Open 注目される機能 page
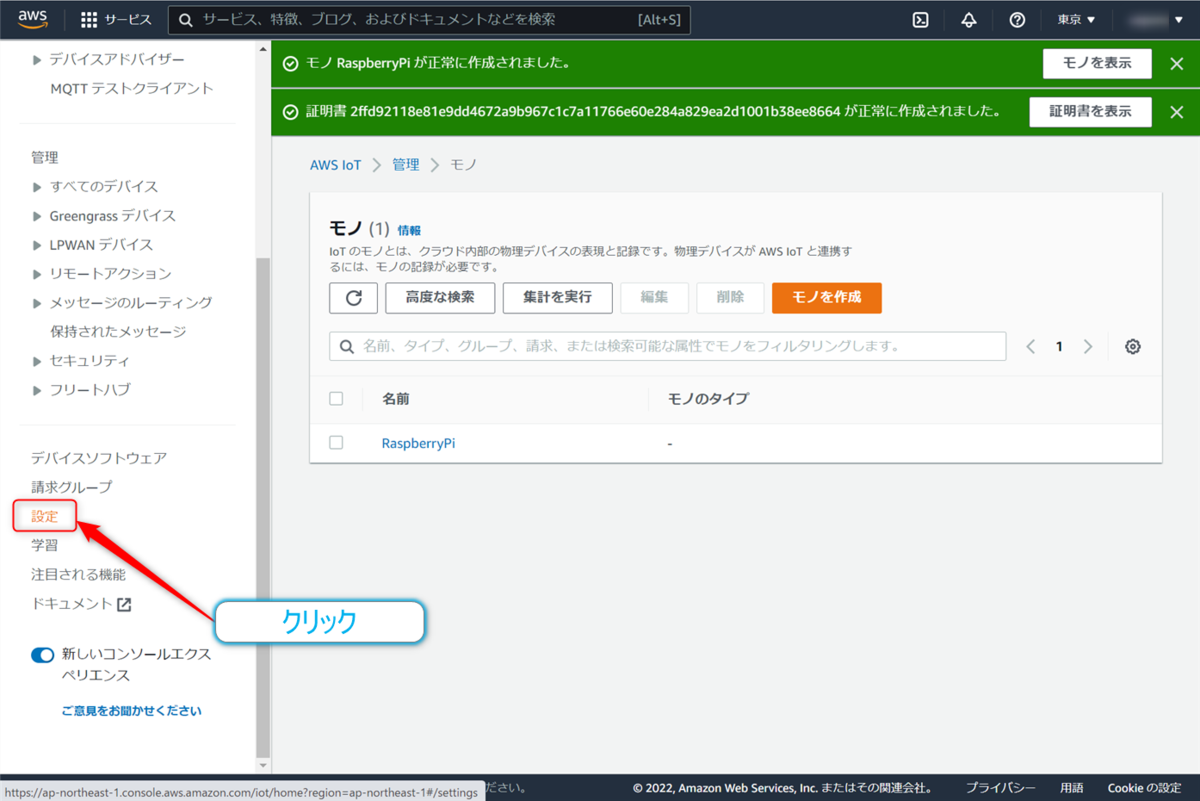Screen dimensions: 1200x801 point(79,574)
